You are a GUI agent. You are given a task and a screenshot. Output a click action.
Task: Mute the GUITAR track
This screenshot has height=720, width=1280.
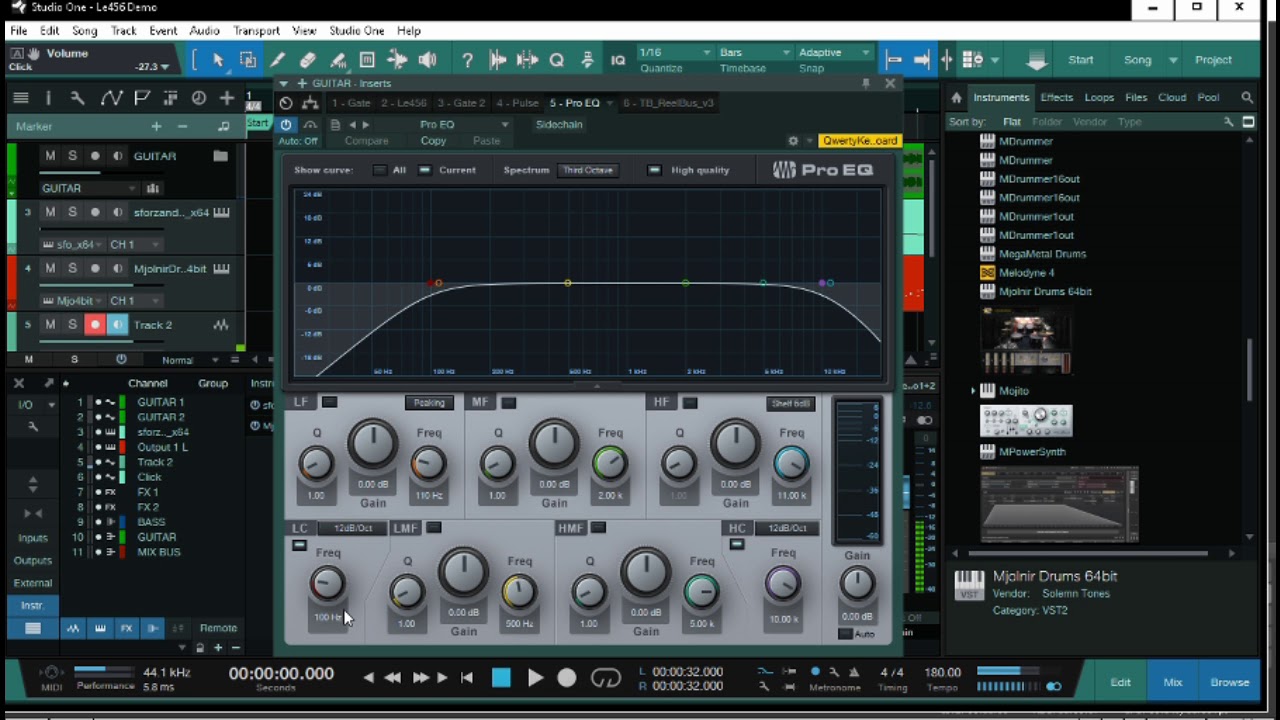pyautogui.click(x=50, y=156)
